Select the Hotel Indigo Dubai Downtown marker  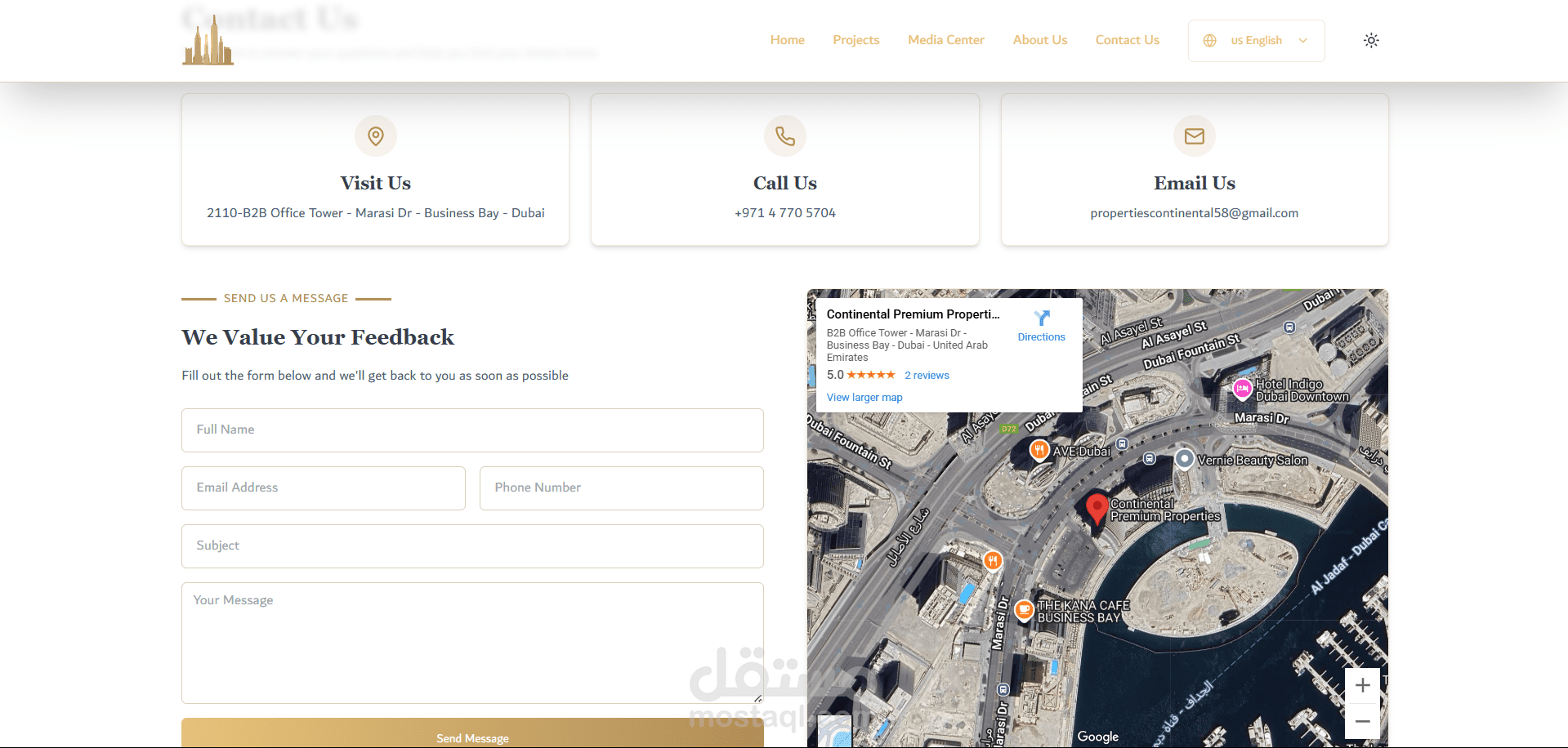coord(1242,389)
